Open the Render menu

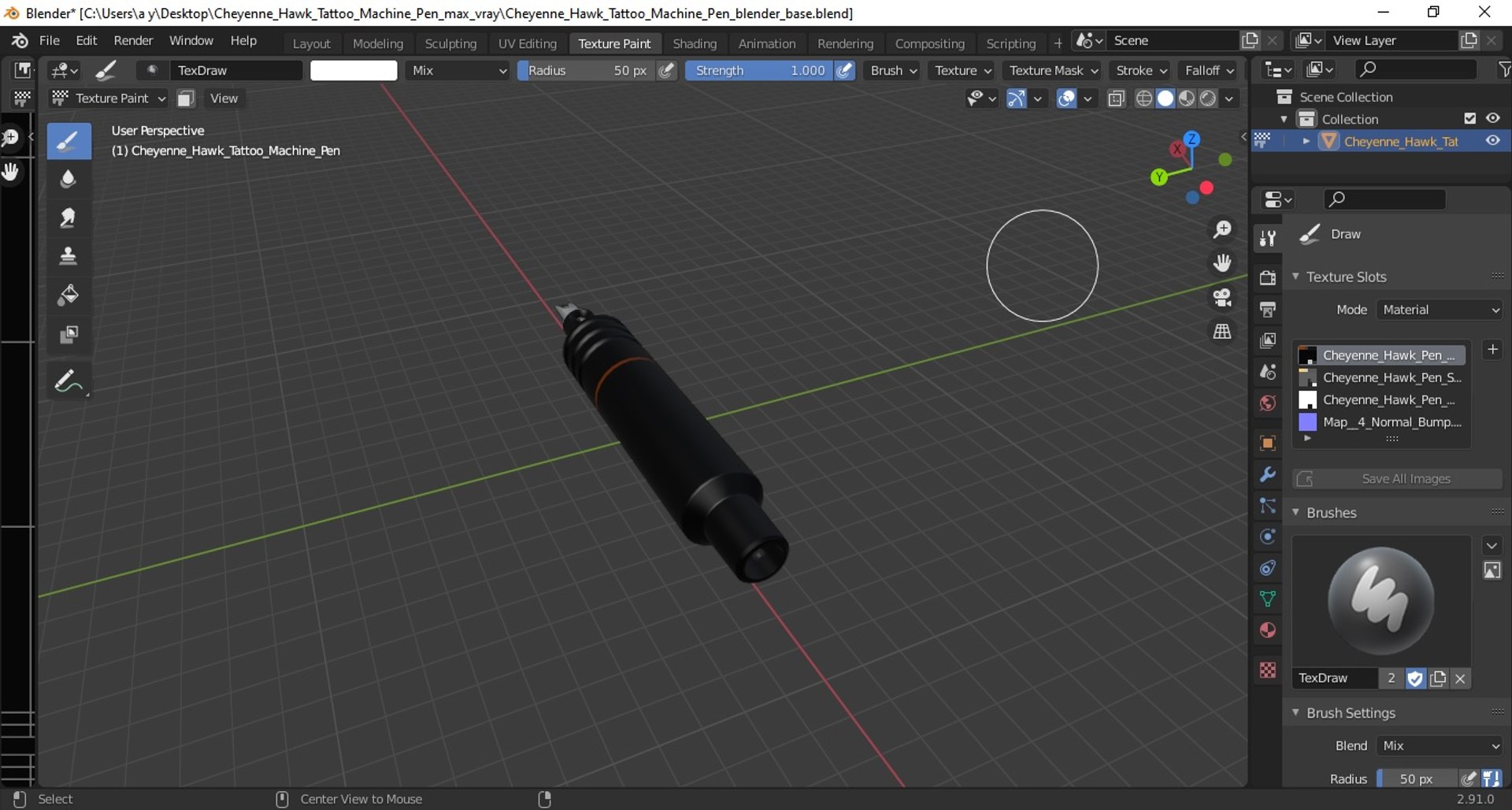point(133,40)
